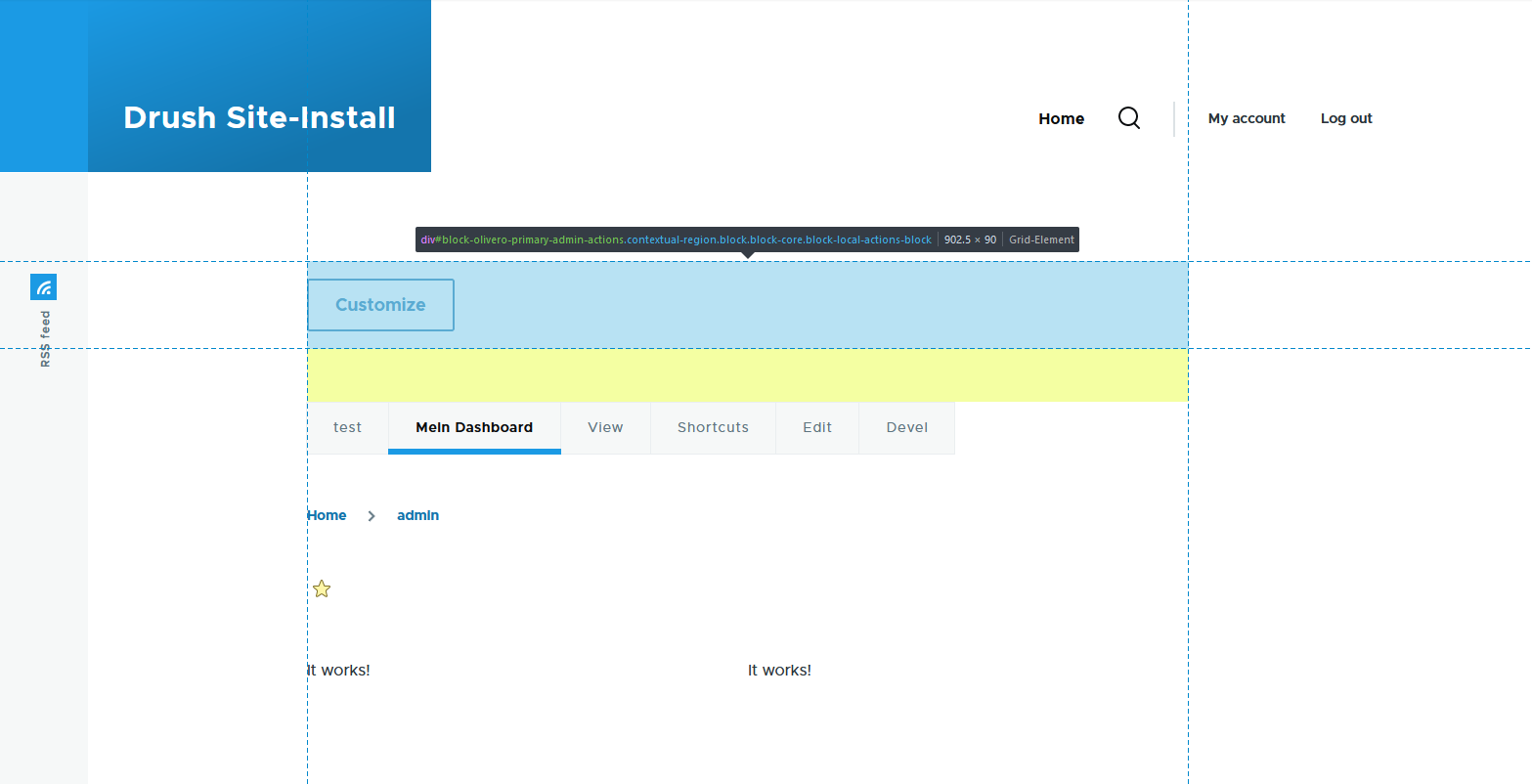The image size is (1532, 784).
Task: Click the admin breadcrumb entry
Action: tap(417, 515)
